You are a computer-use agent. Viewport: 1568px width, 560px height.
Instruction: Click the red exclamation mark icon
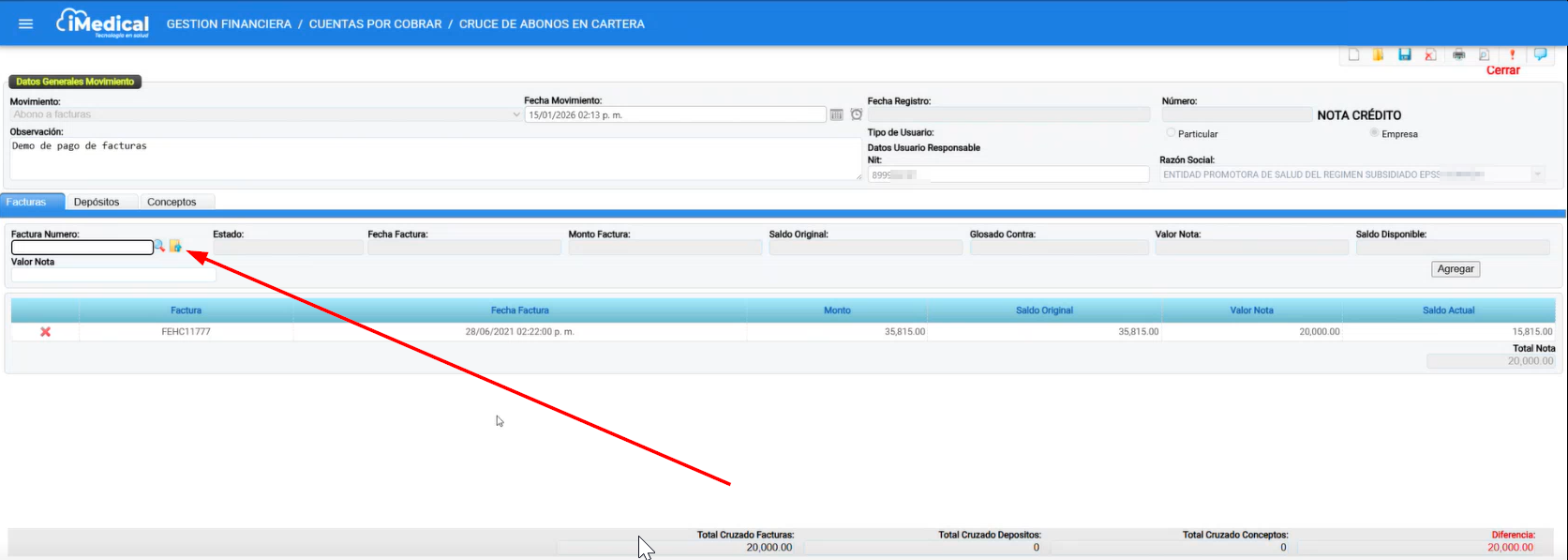click(1512, 54)
